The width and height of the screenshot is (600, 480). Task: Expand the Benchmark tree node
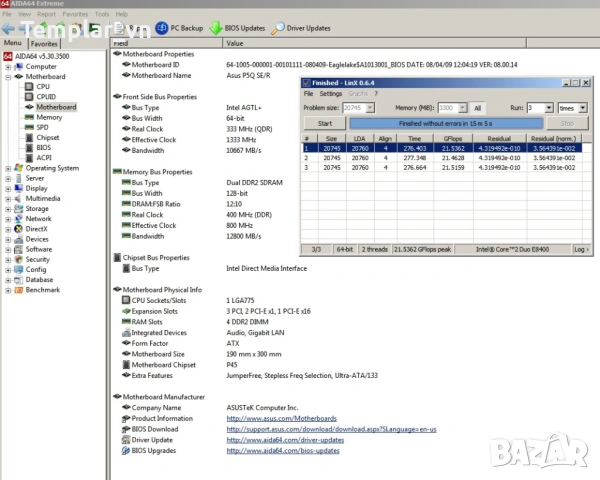[x=8, y=291]
